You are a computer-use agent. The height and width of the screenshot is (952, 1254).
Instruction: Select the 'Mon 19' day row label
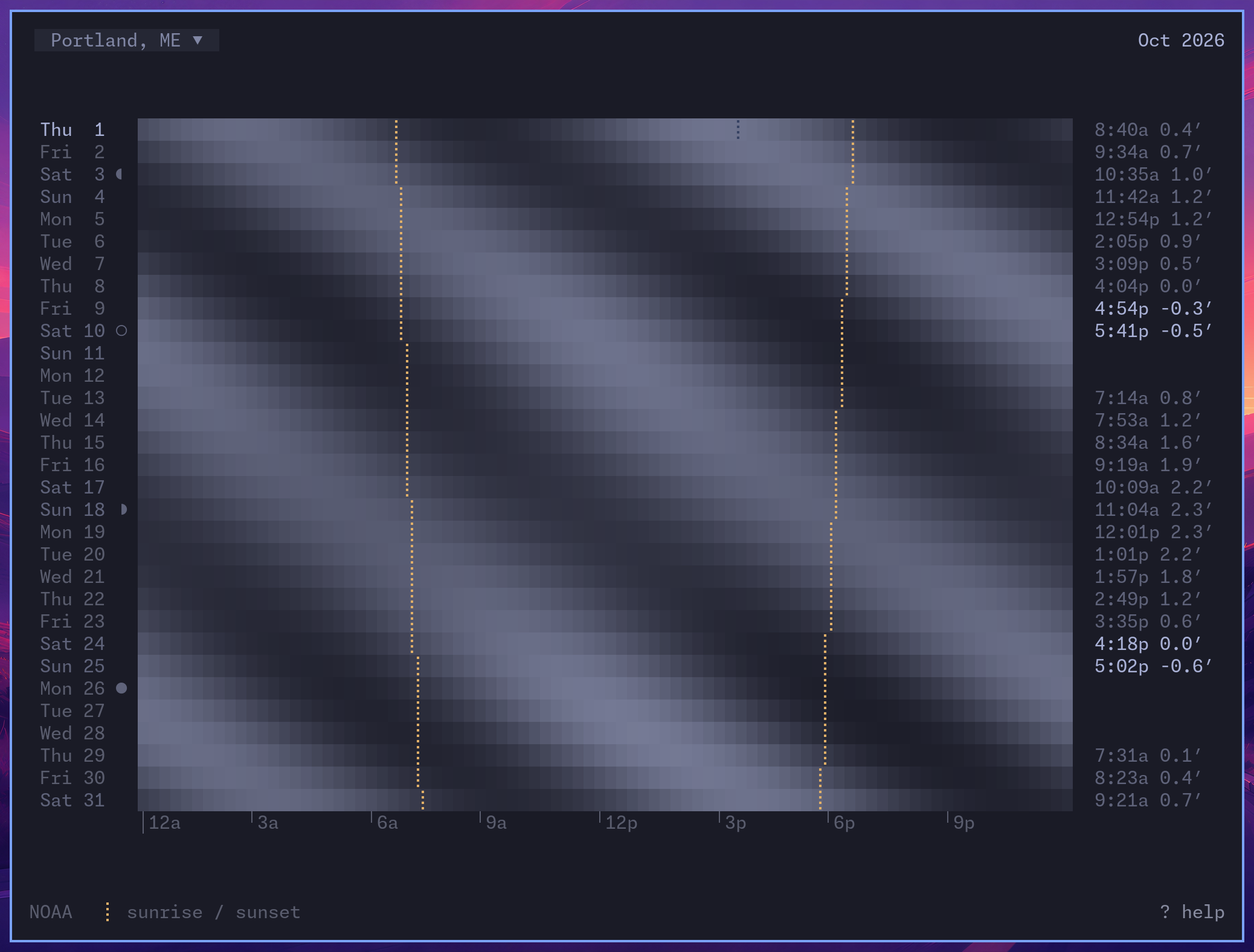72,532
